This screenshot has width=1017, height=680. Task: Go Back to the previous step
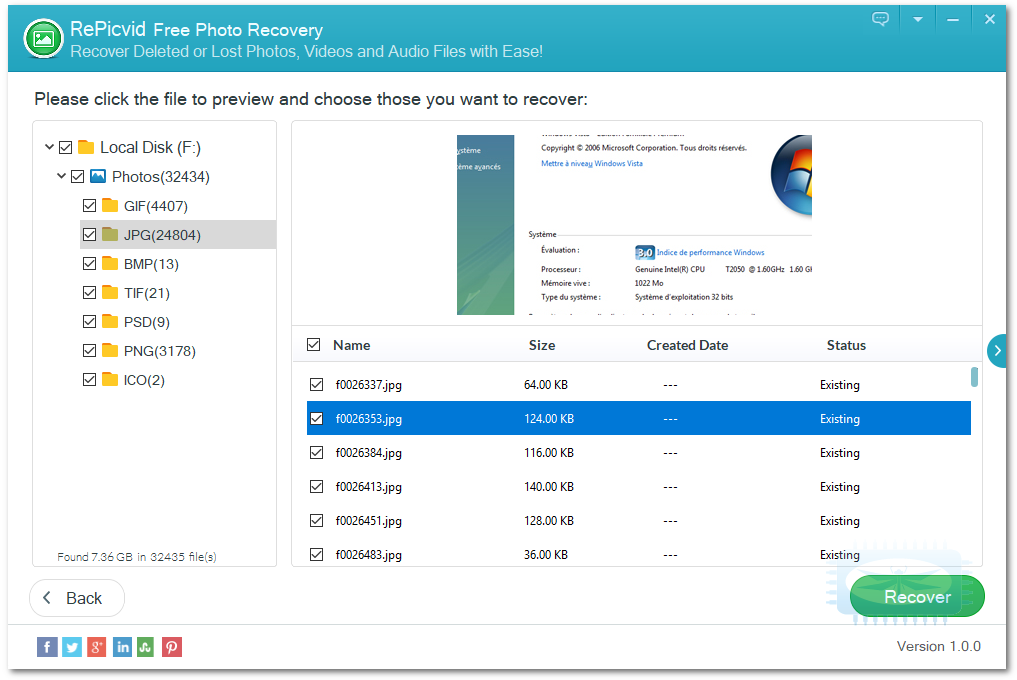tap(77, 598)
